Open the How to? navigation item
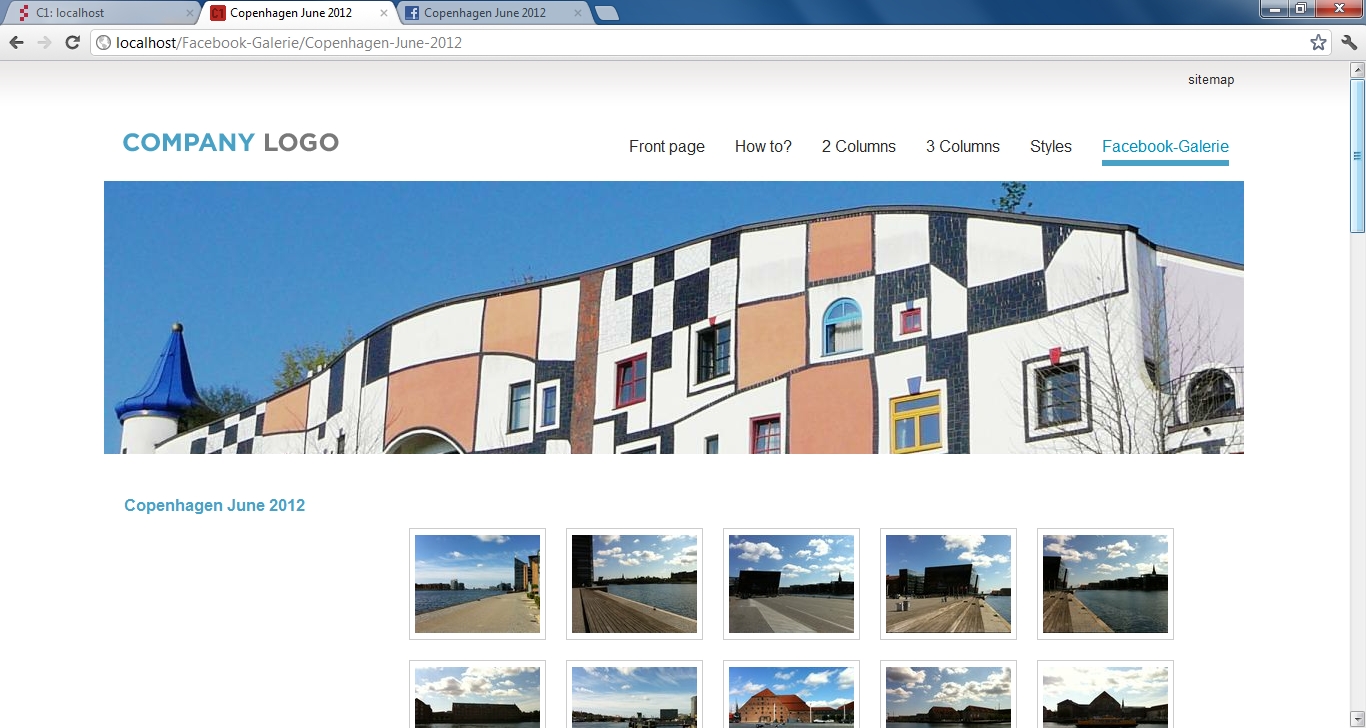The image size is (1366, 728). 763,146
